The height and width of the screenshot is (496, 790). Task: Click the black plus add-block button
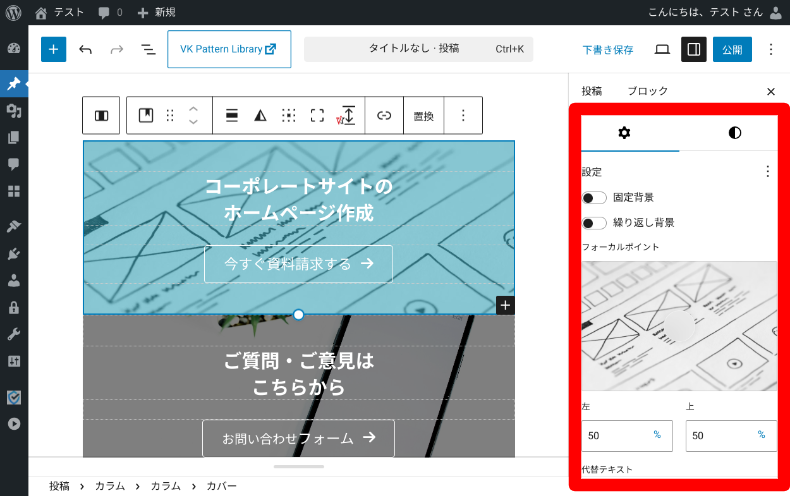[505, 305]
